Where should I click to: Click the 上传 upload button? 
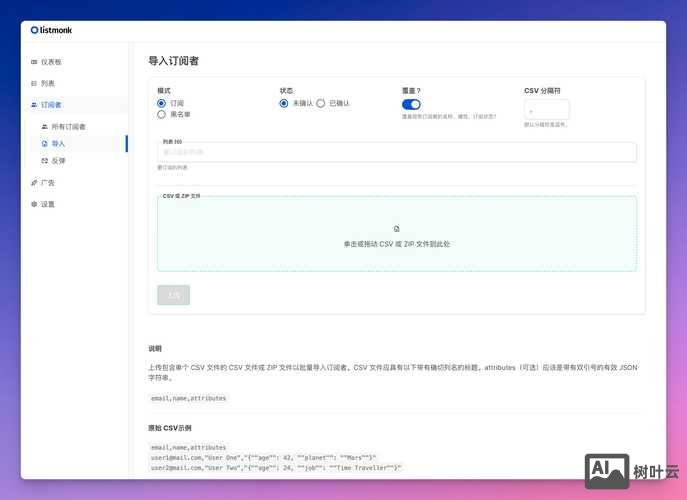pos(174,295)
